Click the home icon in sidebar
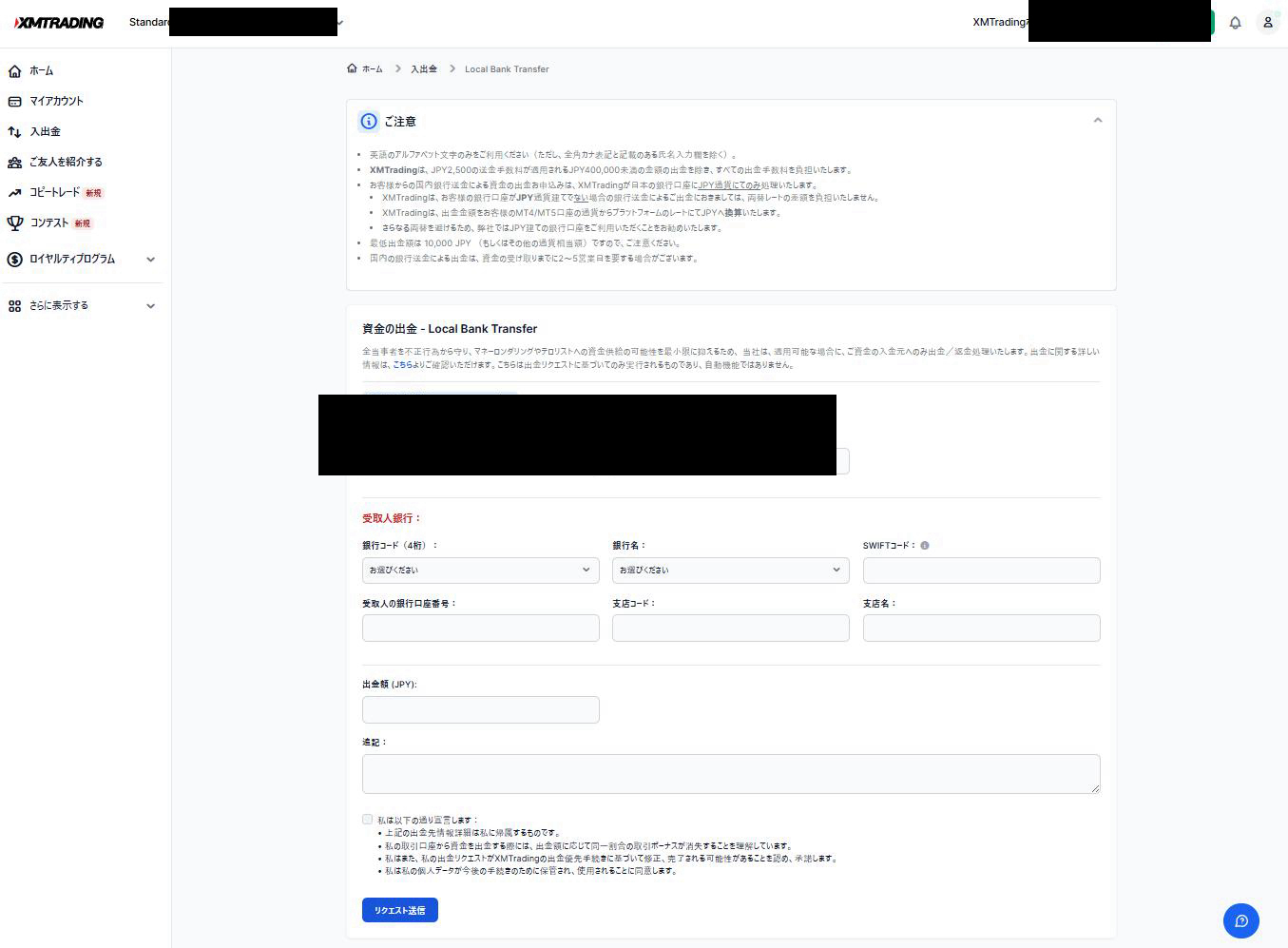Screen dimensions: 1288x948 point(14,71)
